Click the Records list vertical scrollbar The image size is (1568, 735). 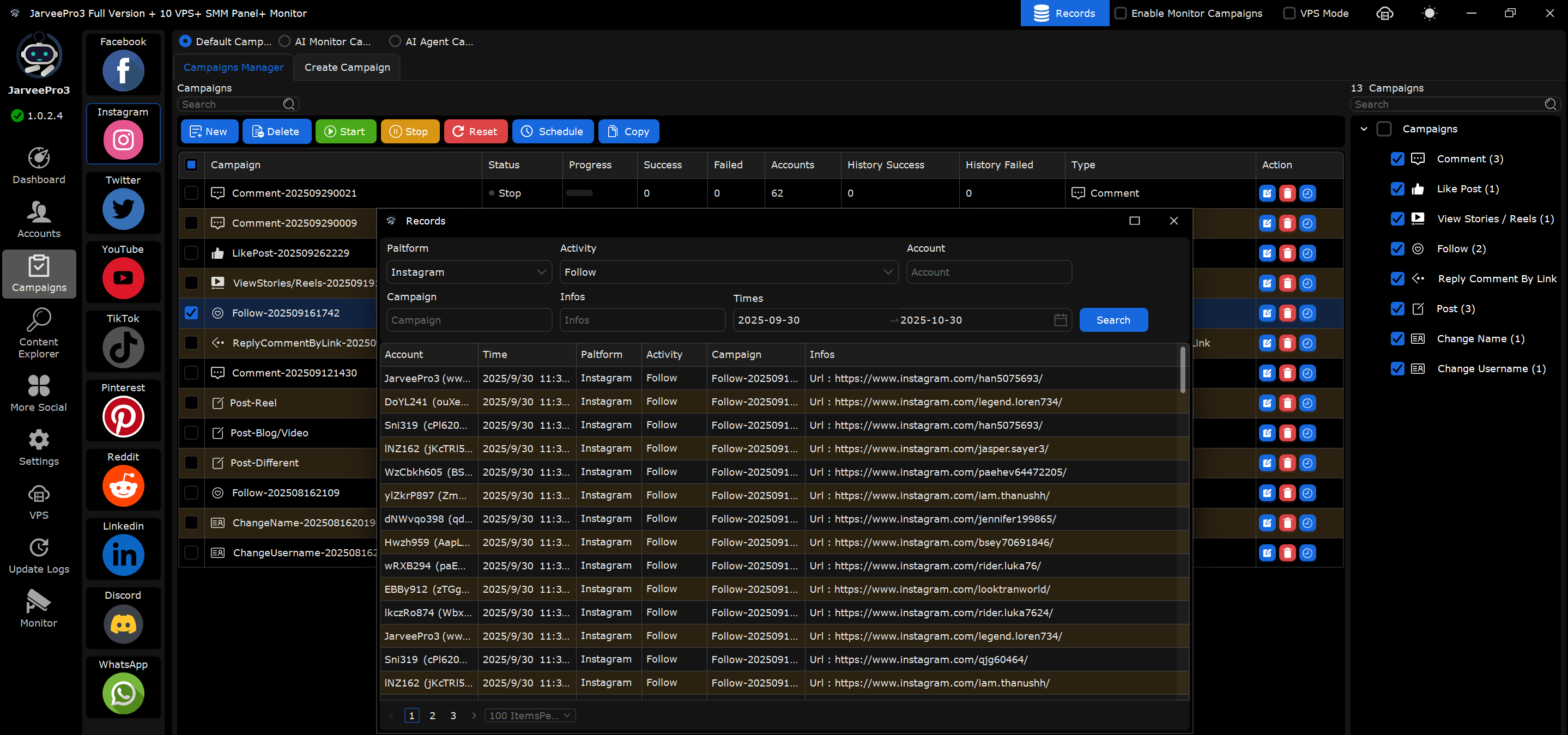1182,371
